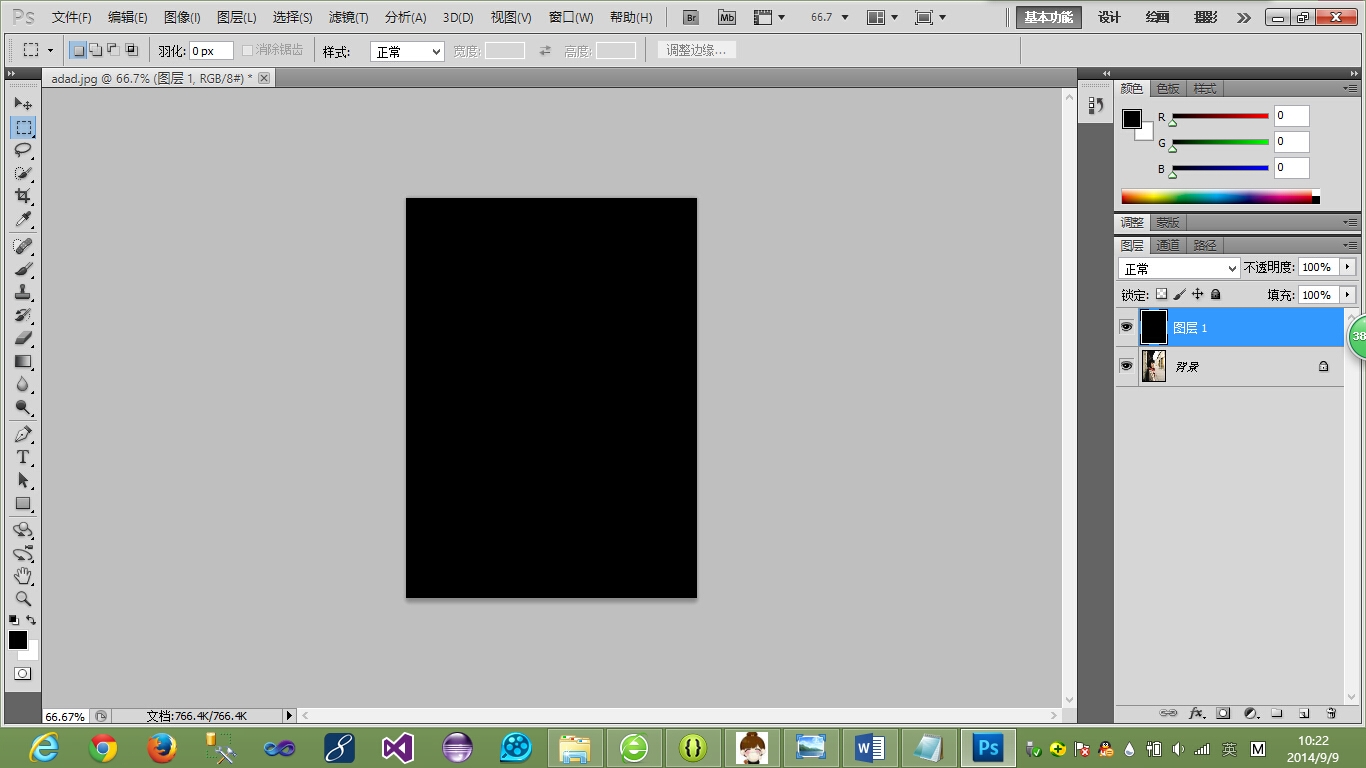
Task: Select the Move tool
Action: pyautogui.click(x=23, y=104)
